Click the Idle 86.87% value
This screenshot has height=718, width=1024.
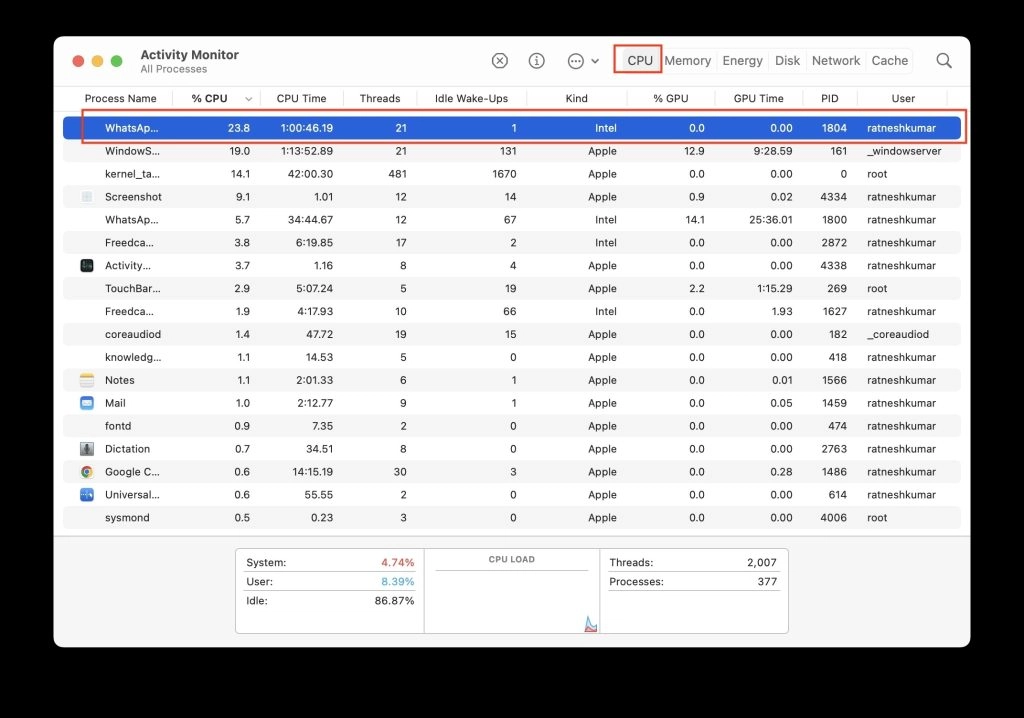394,600
